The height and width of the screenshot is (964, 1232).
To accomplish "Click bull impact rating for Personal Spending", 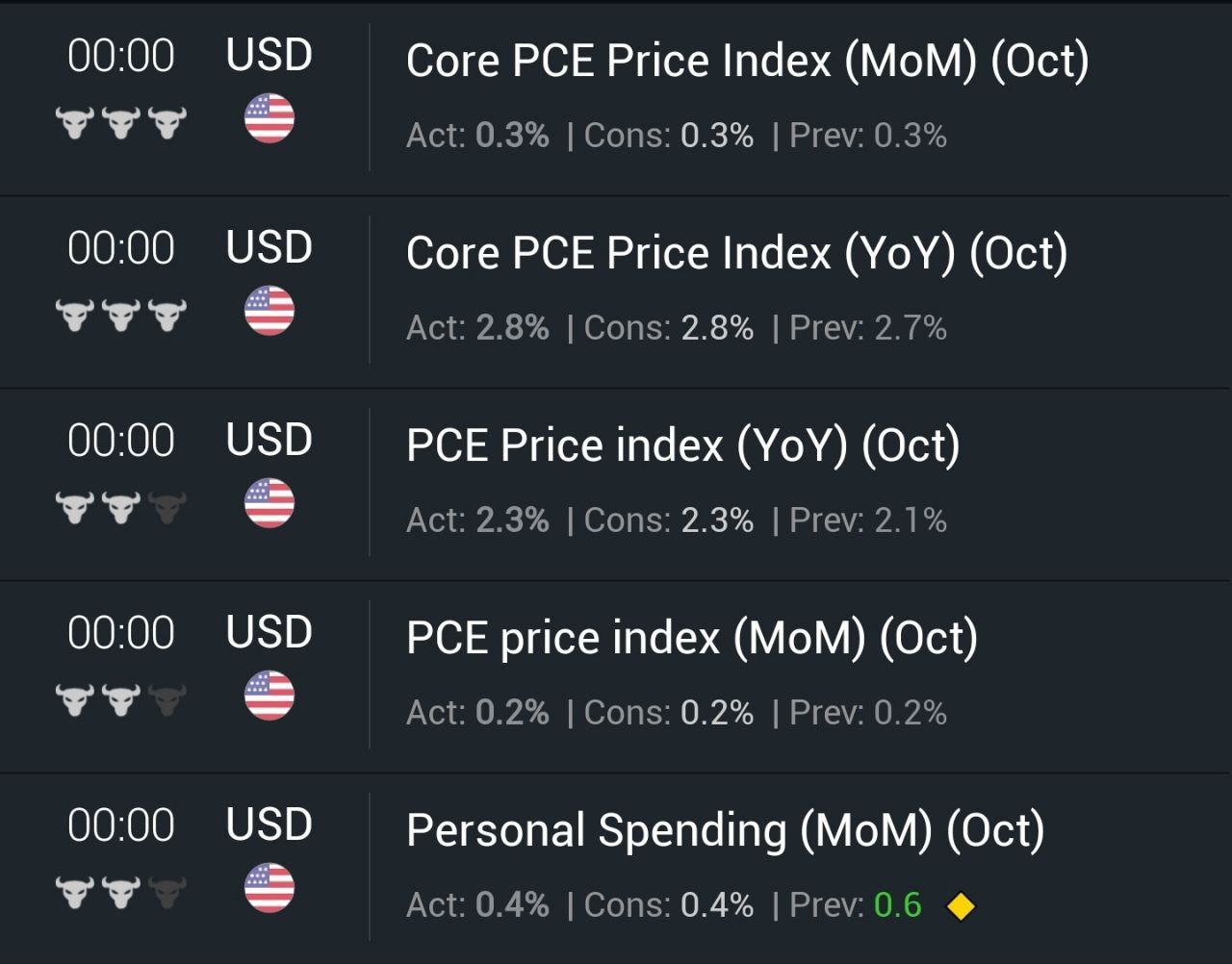I will (121, 893).
